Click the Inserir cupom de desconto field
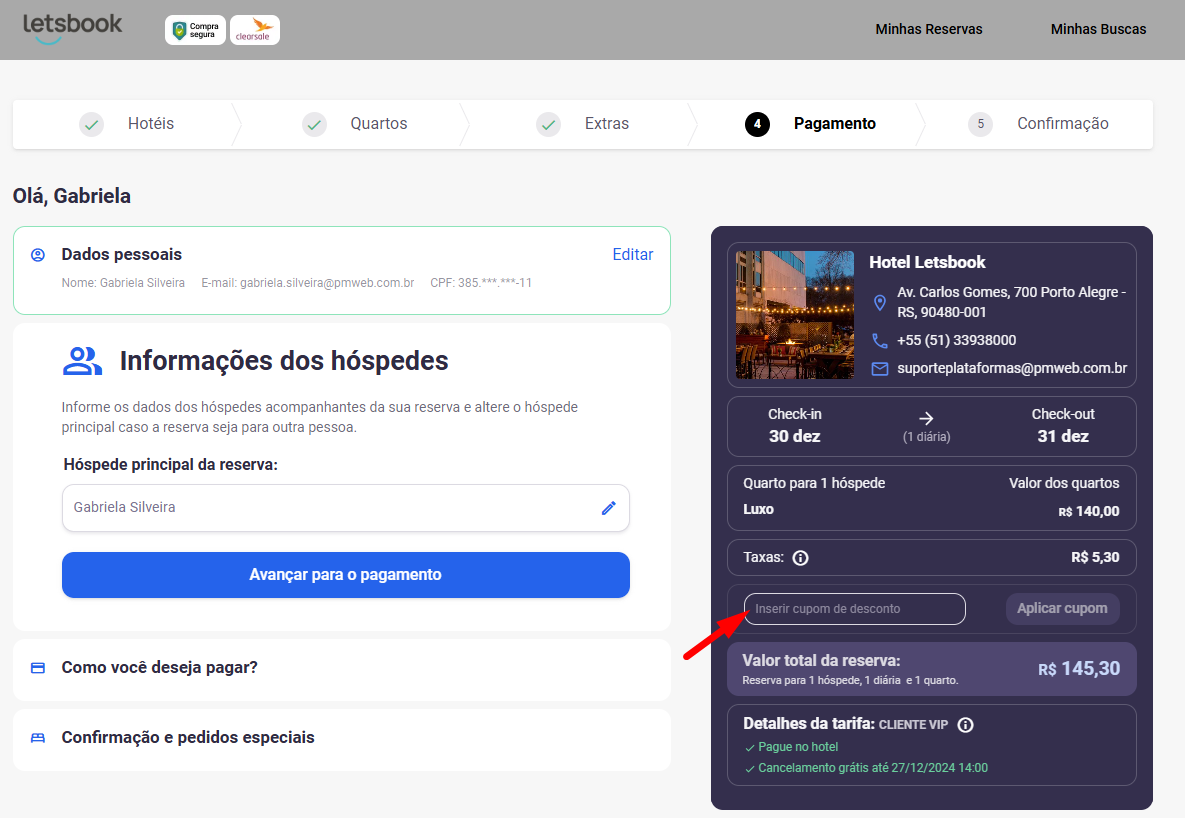This screenshot has height=818, width=1185. click(x=855, y=609)
